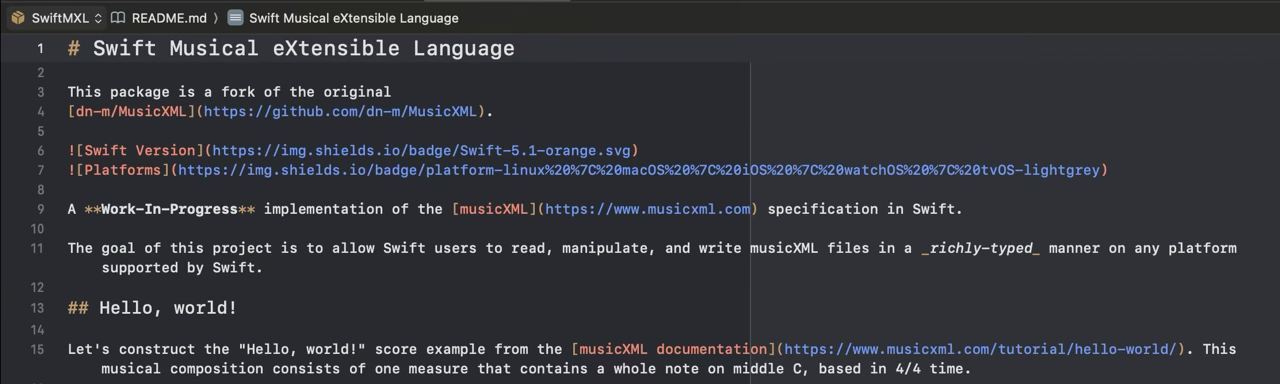Image resolution: width=1280 pixels, height=384 pixels.
Task: Click the italic '_richly-typed_' text
Action: [981, 248]
